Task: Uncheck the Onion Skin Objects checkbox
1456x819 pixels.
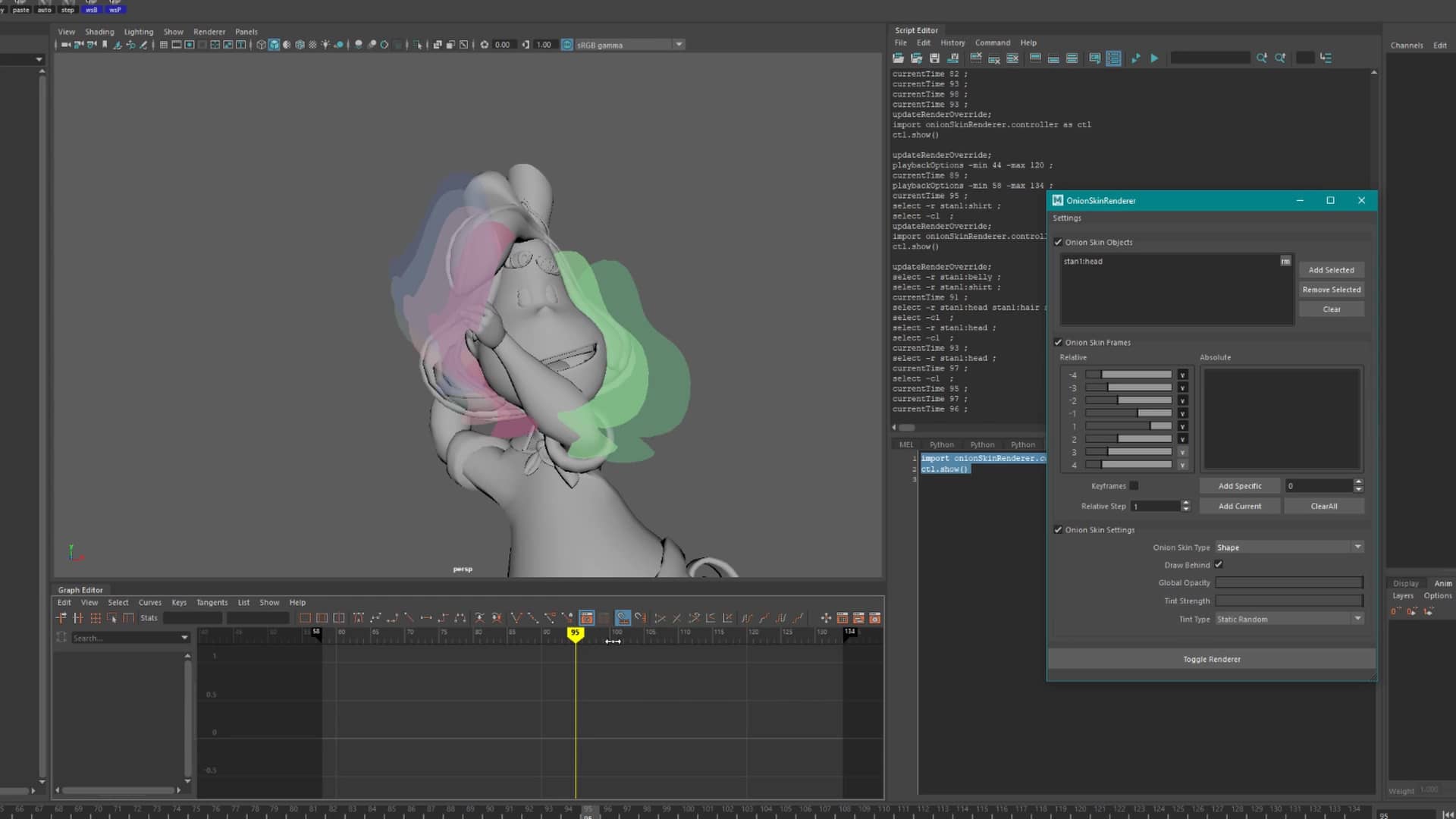Action: click(x=1059, y=242)
